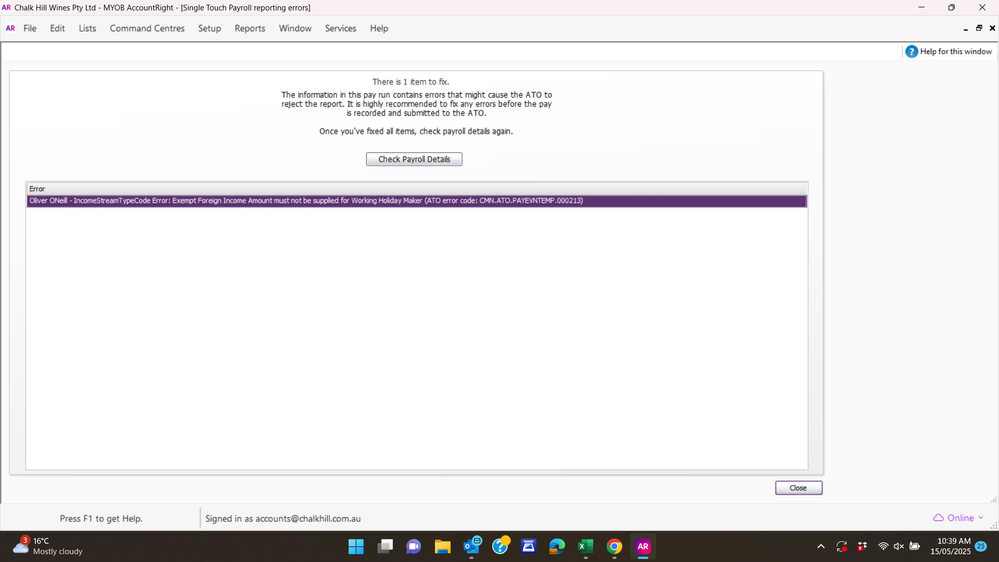Open the Windows Start menu
Viewport: 999px width, 562px height.
click(356, 546)
